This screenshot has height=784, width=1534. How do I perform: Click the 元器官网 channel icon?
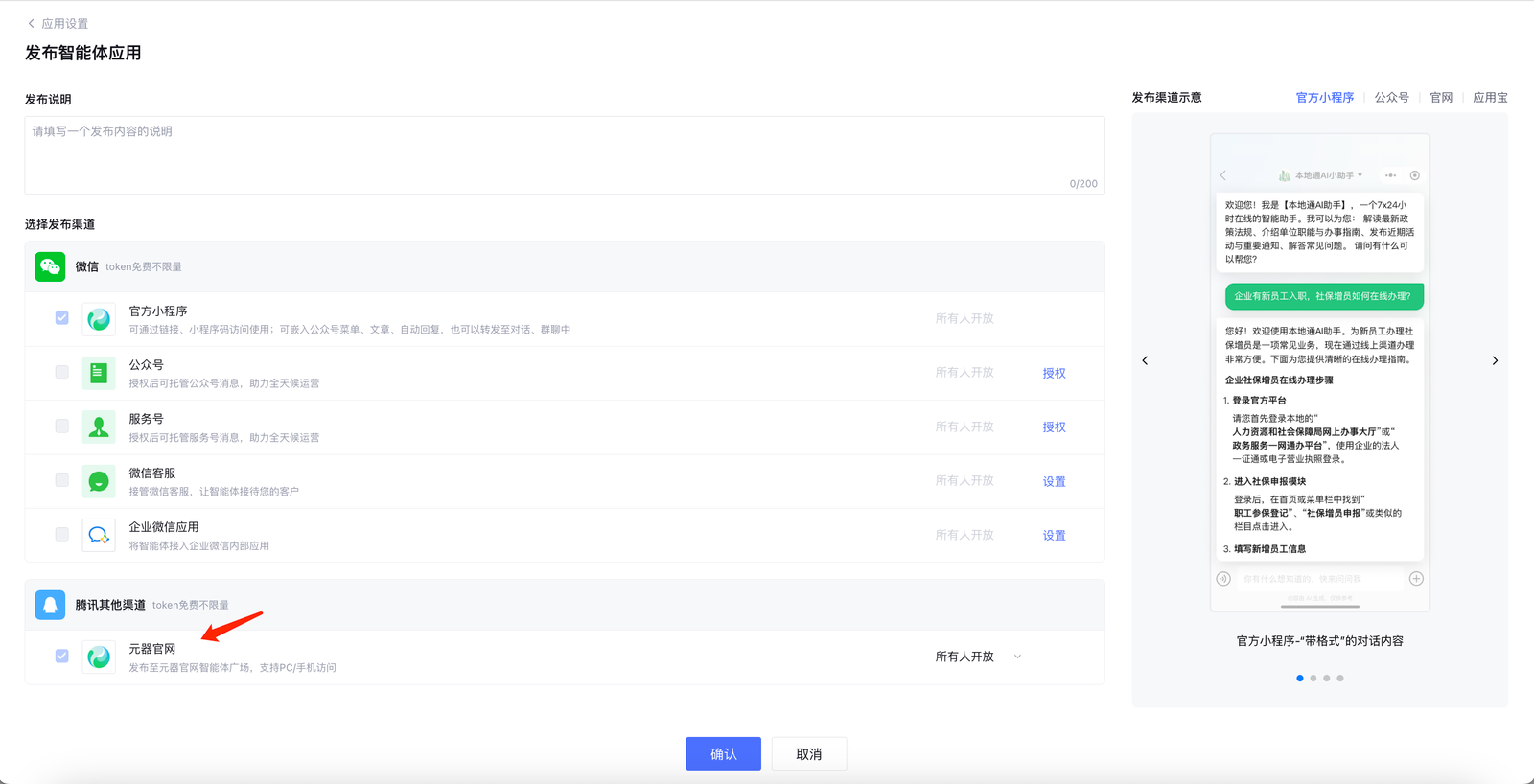99,657
